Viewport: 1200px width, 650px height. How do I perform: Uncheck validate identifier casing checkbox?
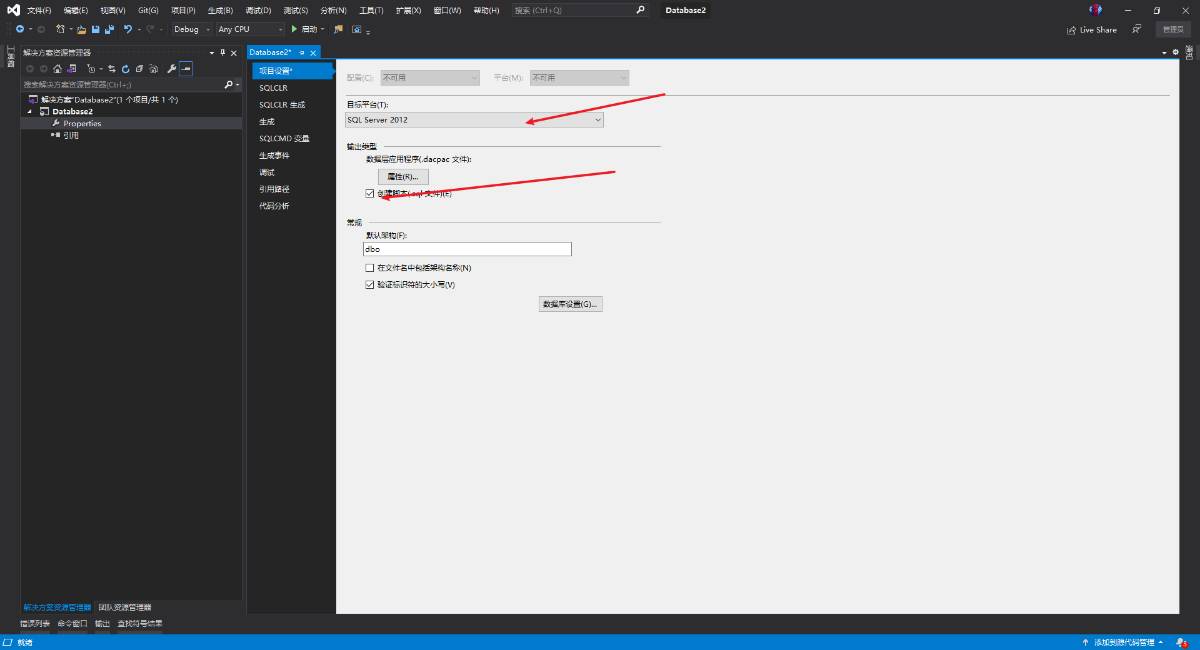(x=371, y=285)
